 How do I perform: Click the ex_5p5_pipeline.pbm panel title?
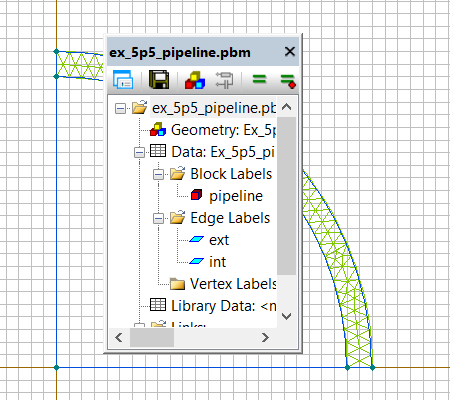coord(180,52)
